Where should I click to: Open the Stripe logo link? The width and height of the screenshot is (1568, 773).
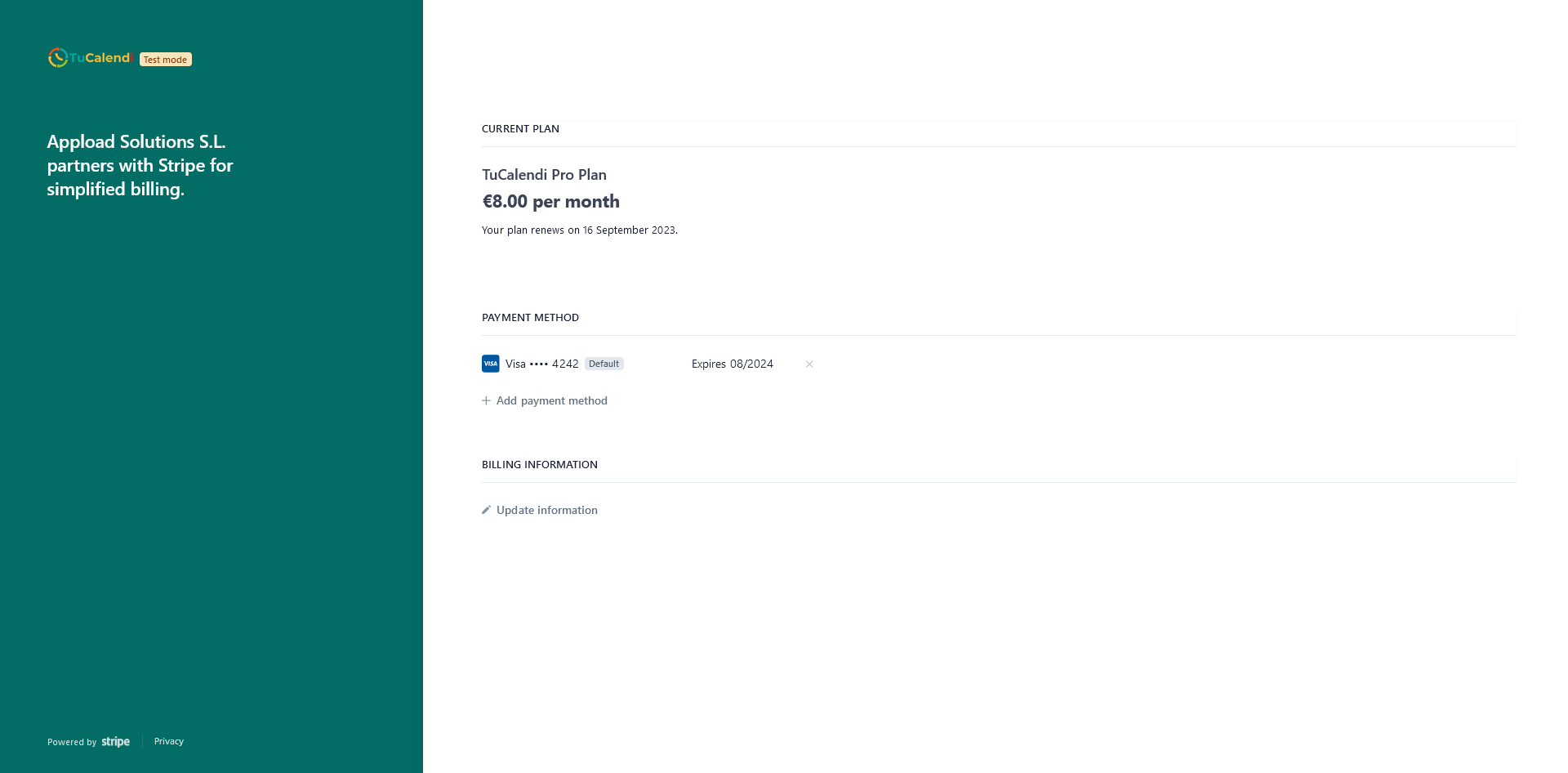116,742
